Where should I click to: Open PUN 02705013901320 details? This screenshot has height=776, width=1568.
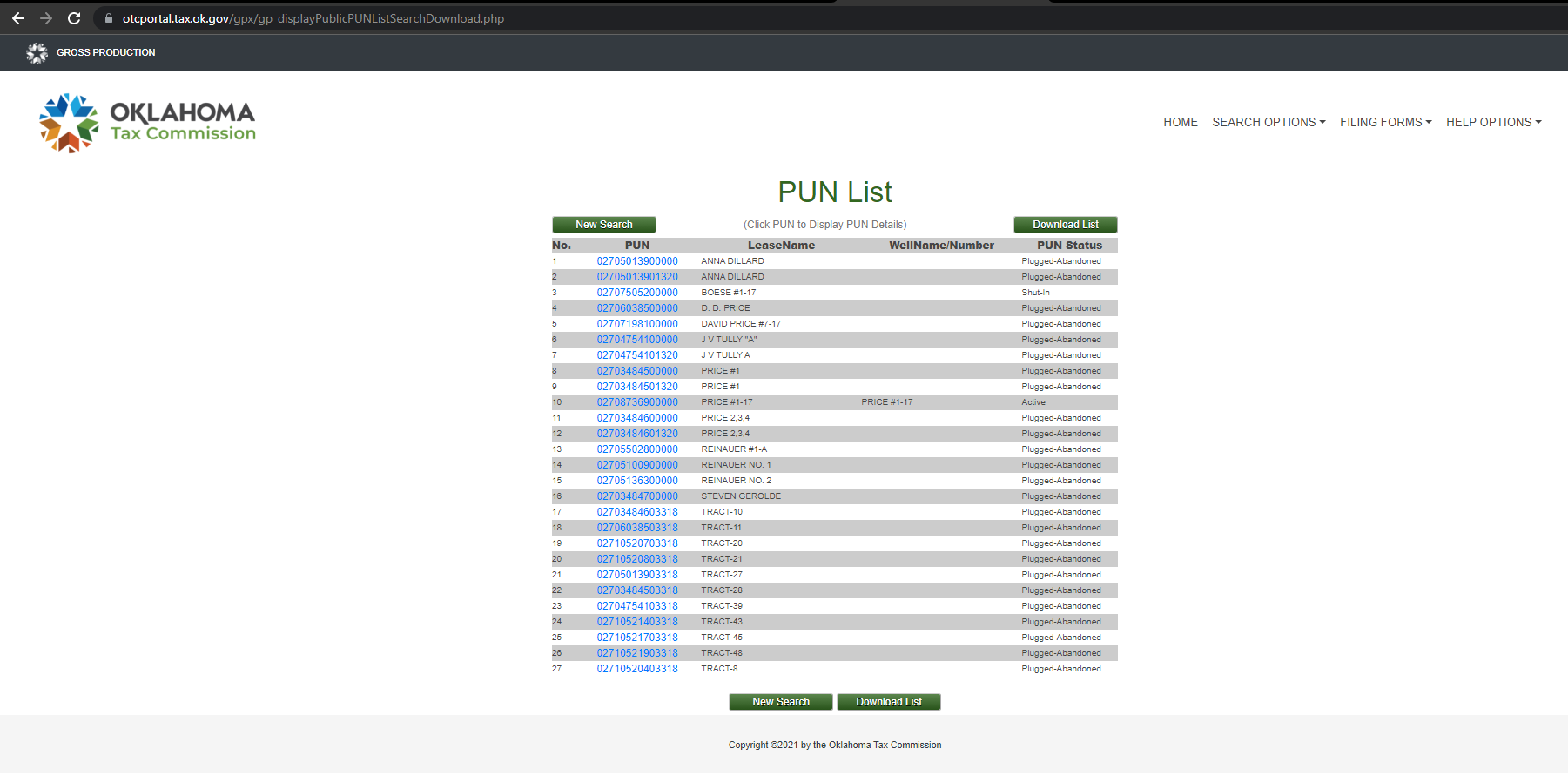click(637, 277)
